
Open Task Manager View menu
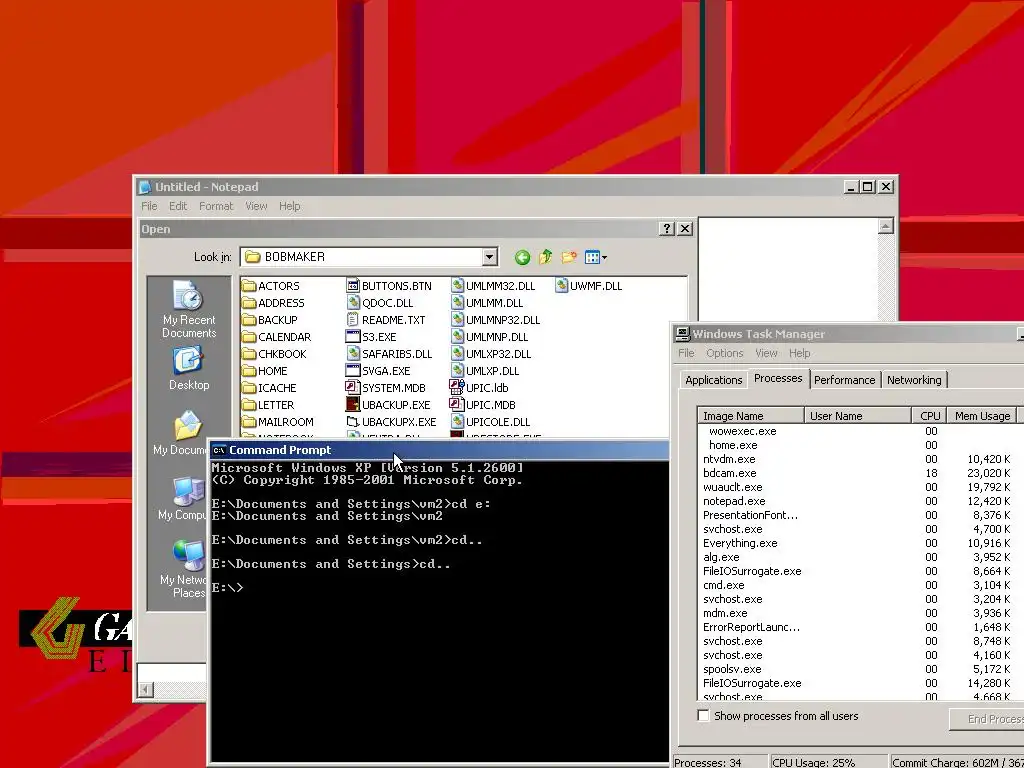pyautogui.click(x=766, y=353)
